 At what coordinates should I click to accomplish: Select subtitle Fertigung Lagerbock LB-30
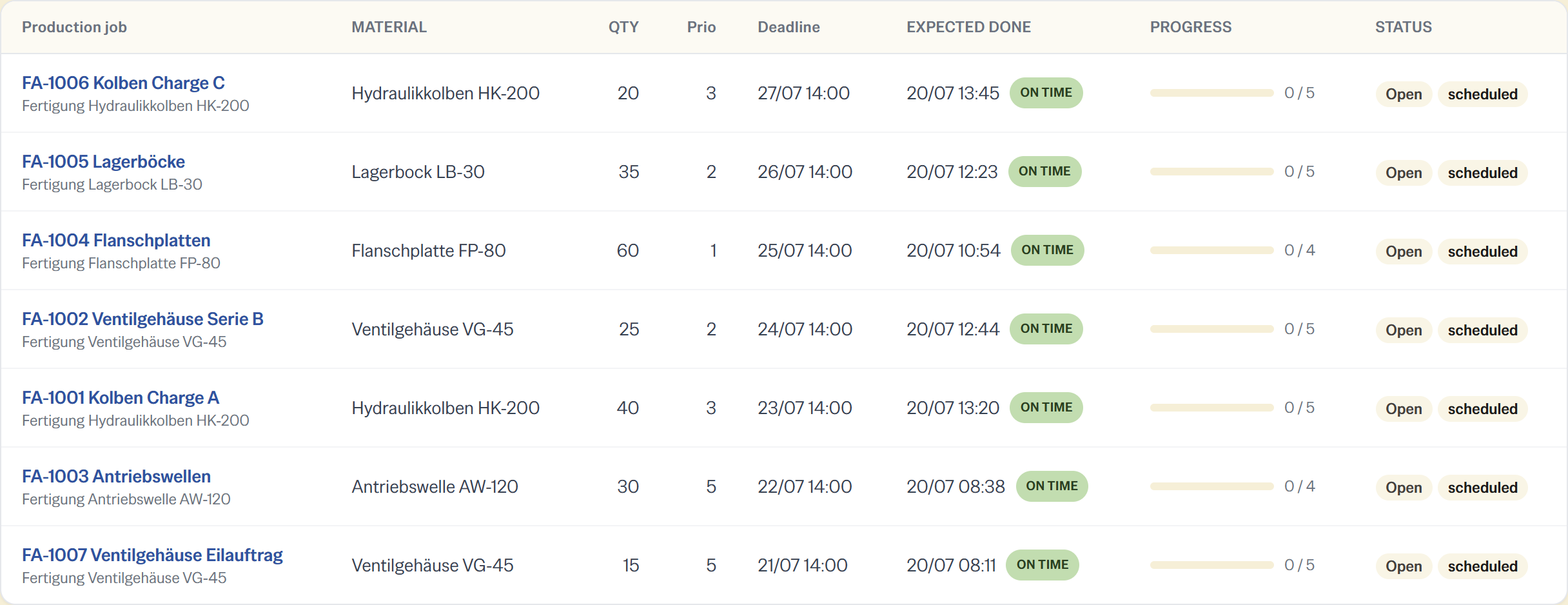112,184
